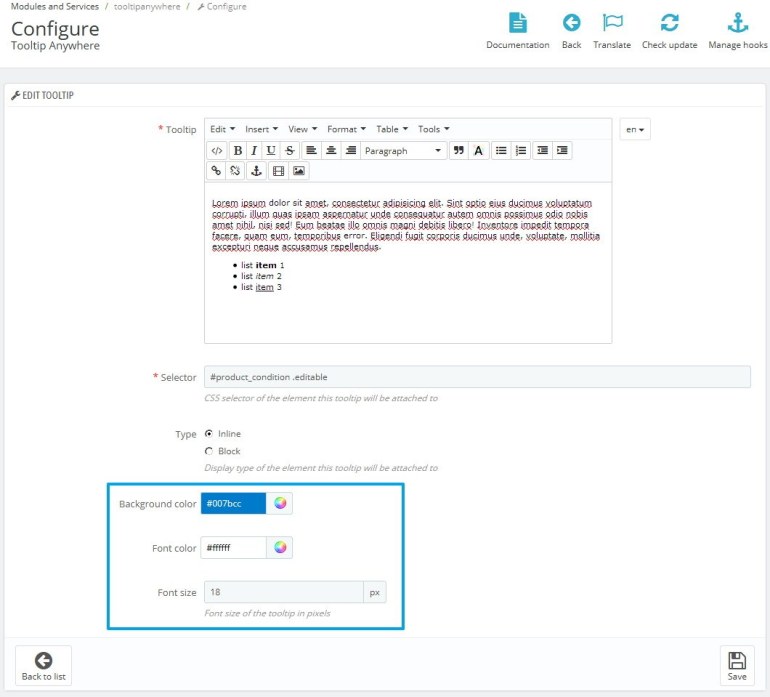Select Inline type radio button

pyautogui.click(x=209, y=434)
